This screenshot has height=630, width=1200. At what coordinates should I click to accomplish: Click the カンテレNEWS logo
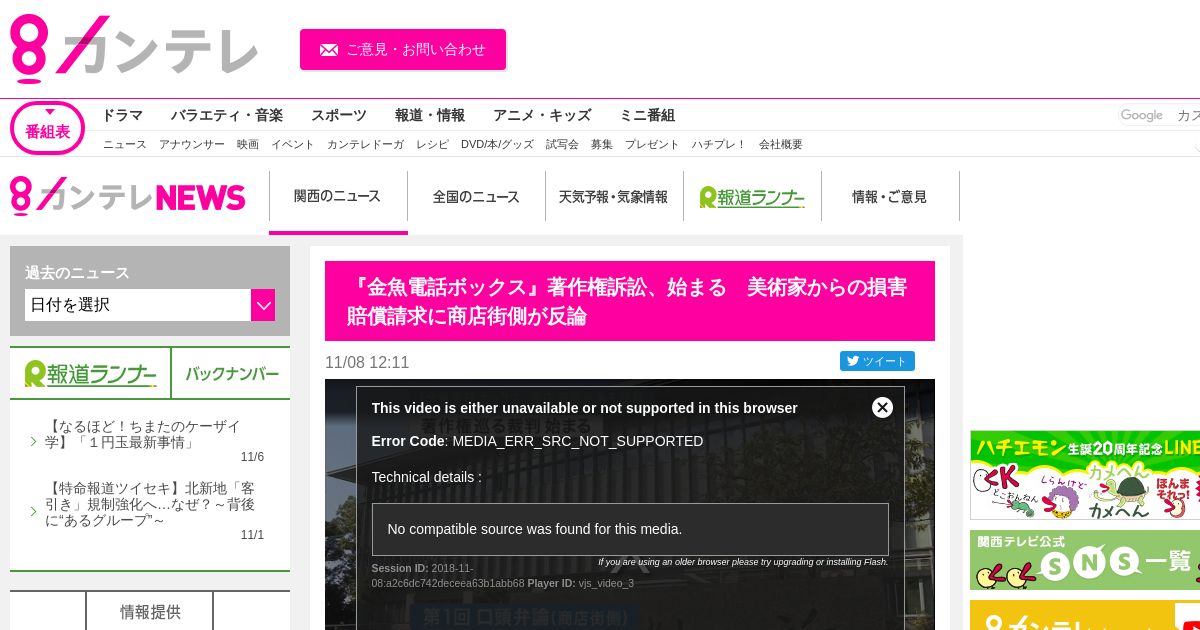(128, 196)
